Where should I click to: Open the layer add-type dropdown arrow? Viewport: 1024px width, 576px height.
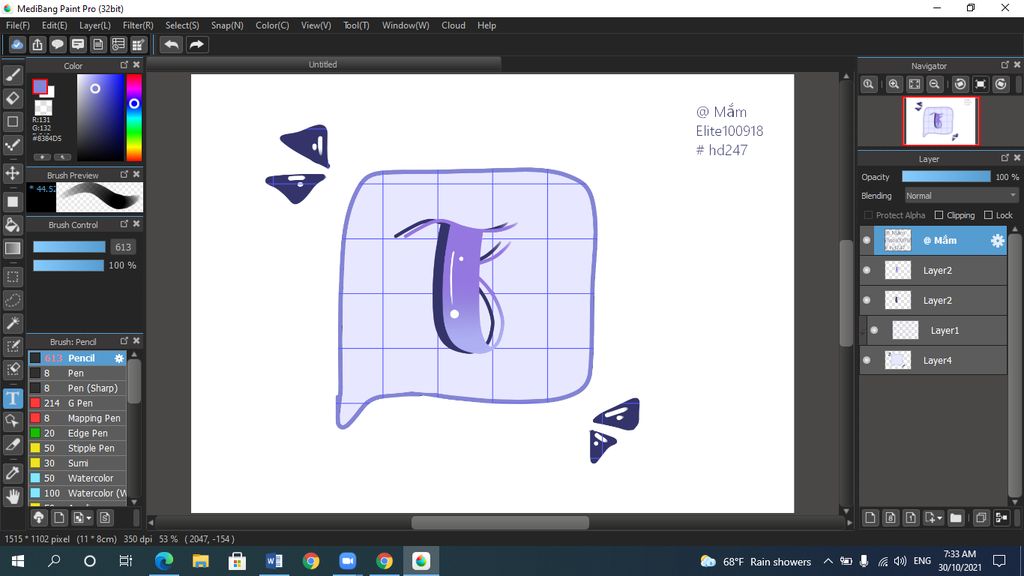point(935,518)
